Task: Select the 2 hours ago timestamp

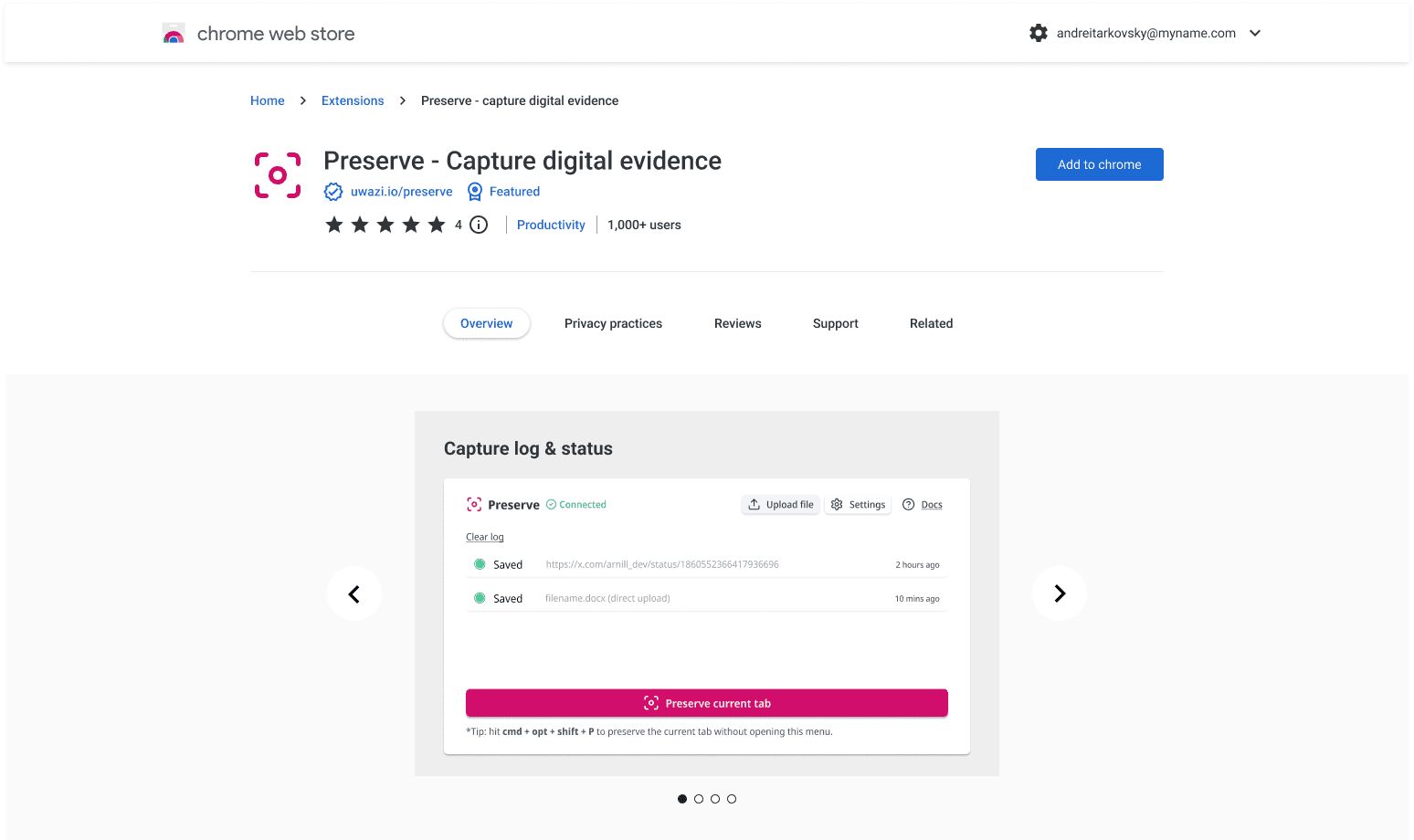Action: [x=917, y=565]
